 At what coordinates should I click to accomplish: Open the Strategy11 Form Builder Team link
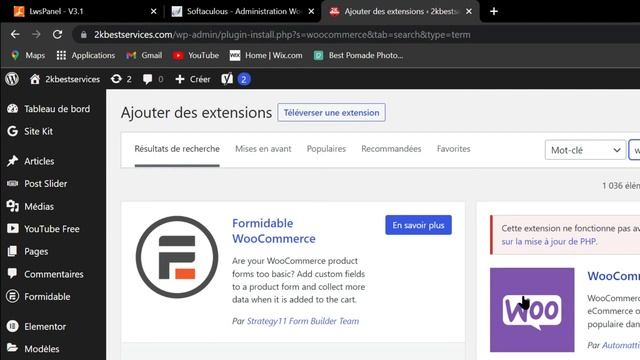(x=303, y=321)
